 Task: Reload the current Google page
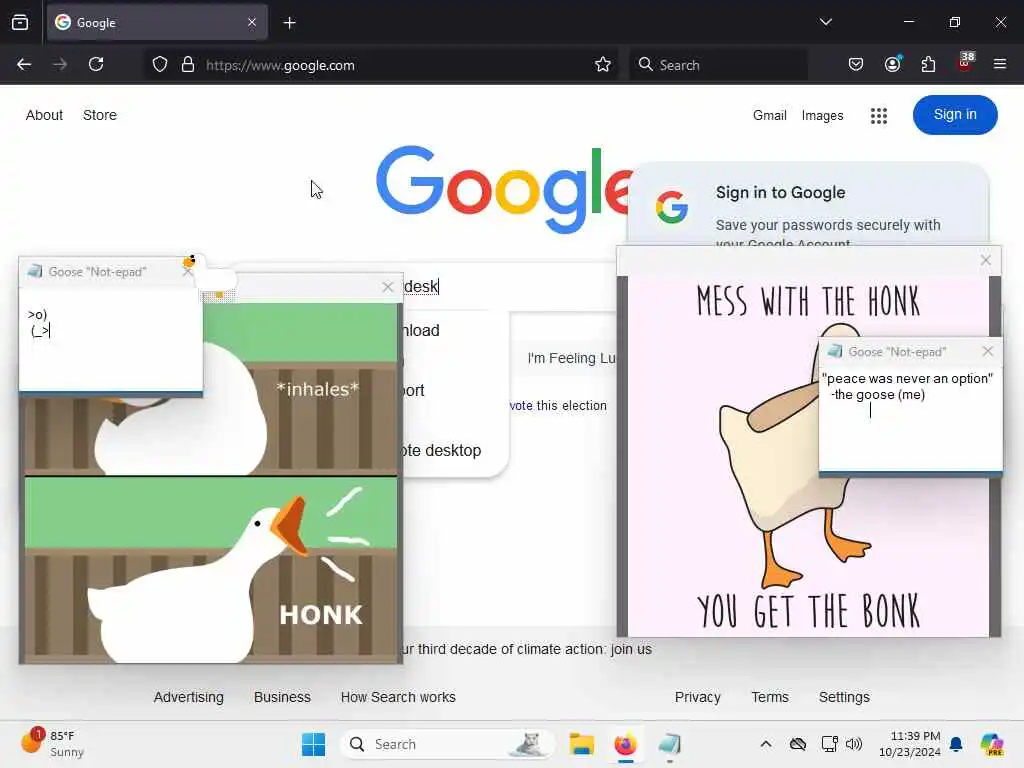(96, 65)
